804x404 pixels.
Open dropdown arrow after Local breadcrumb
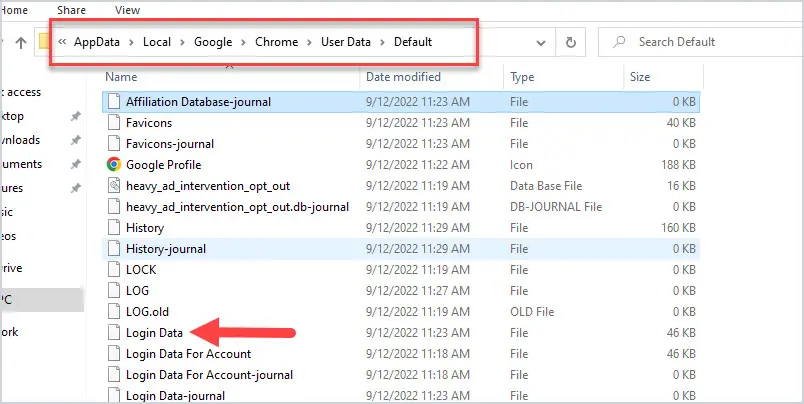(183, 43)
